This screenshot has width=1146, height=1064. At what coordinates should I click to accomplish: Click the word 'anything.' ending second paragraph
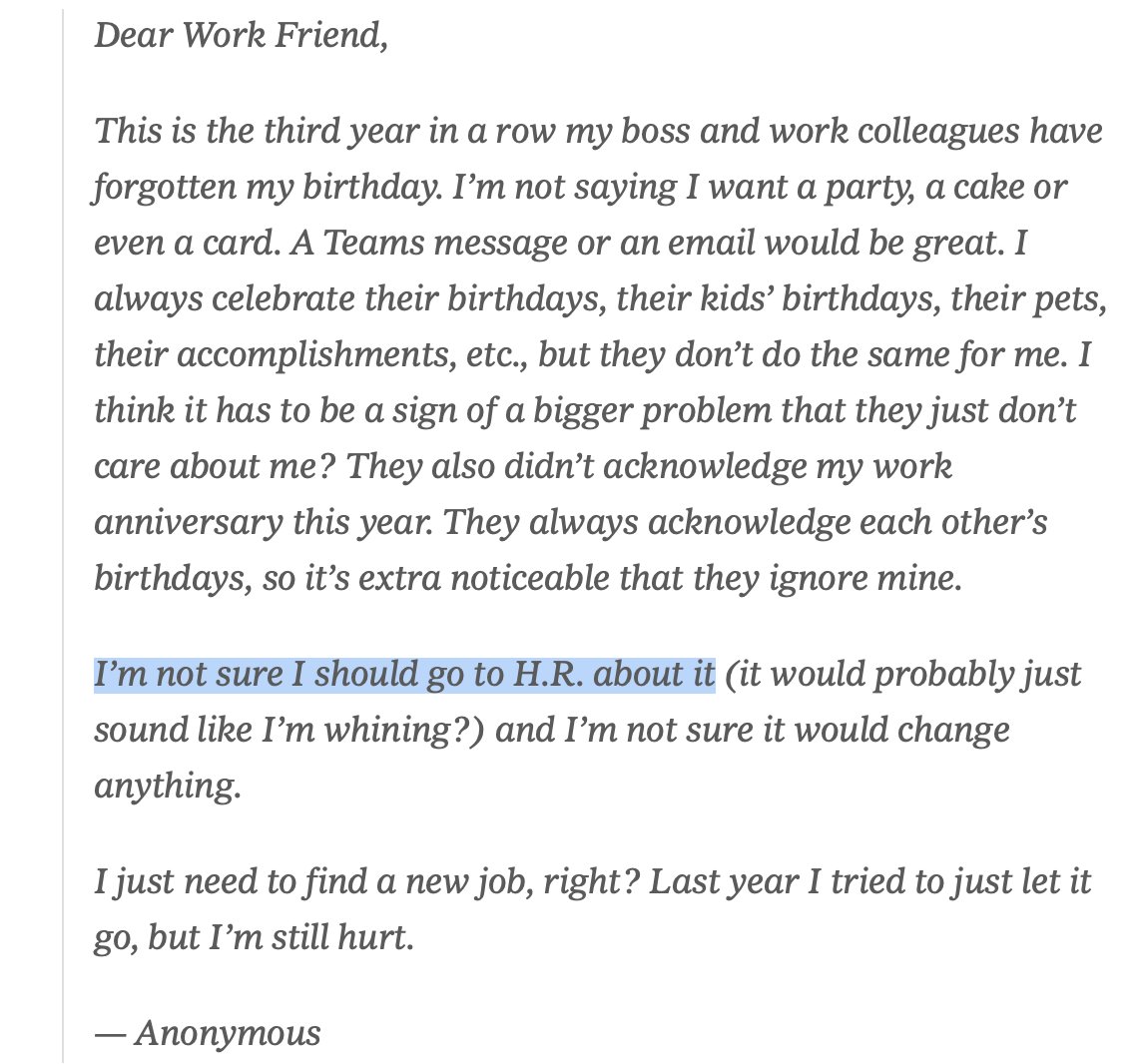(168, 786)
